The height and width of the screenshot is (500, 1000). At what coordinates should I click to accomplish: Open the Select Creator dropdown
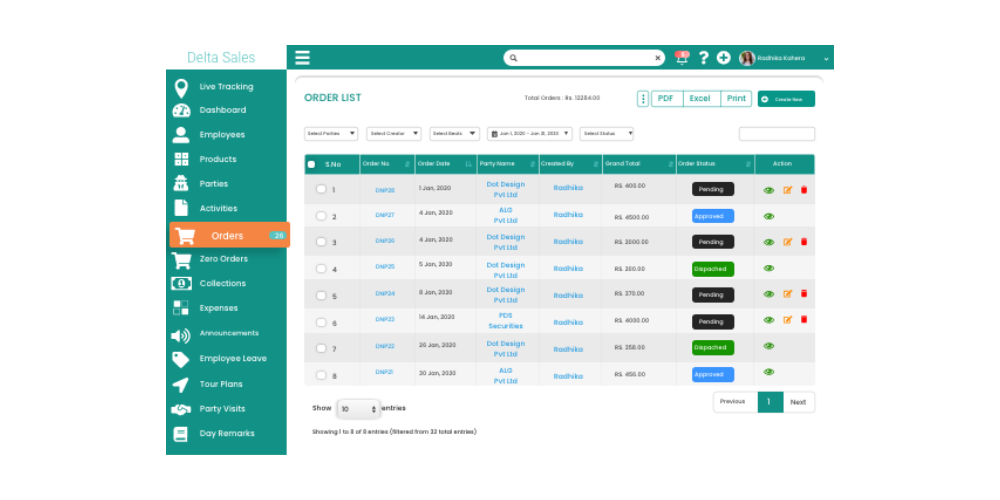(393, 134)
